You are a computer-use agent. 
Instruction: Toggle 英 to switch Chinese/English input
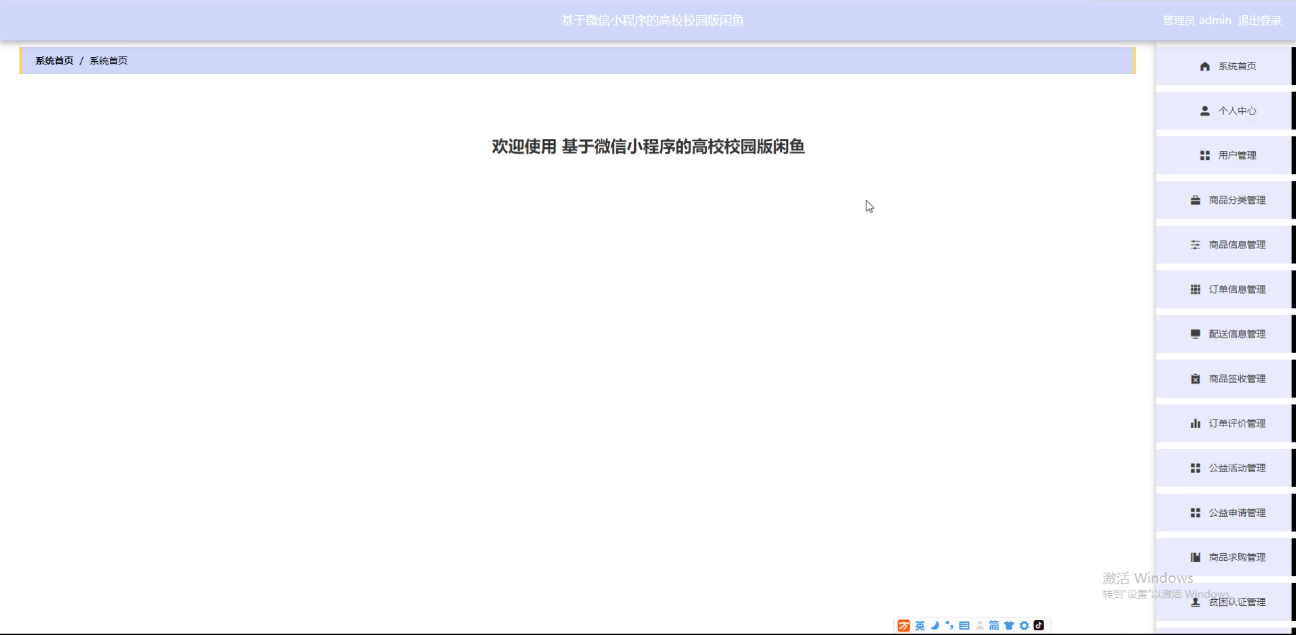(x=920, y=626)
